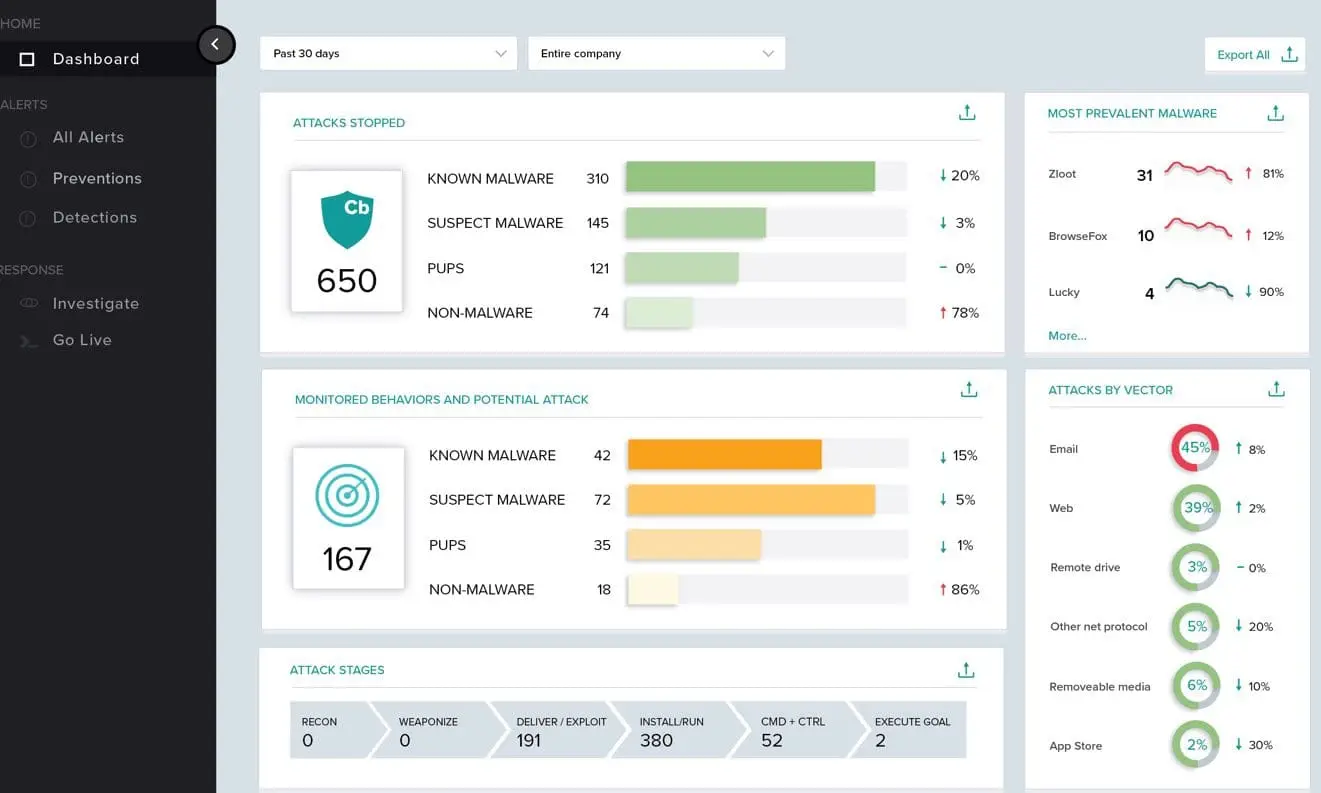Screen dimensions: 1321x793
Task: Click the orange Known Malware 42 bar
Action: 725,455
